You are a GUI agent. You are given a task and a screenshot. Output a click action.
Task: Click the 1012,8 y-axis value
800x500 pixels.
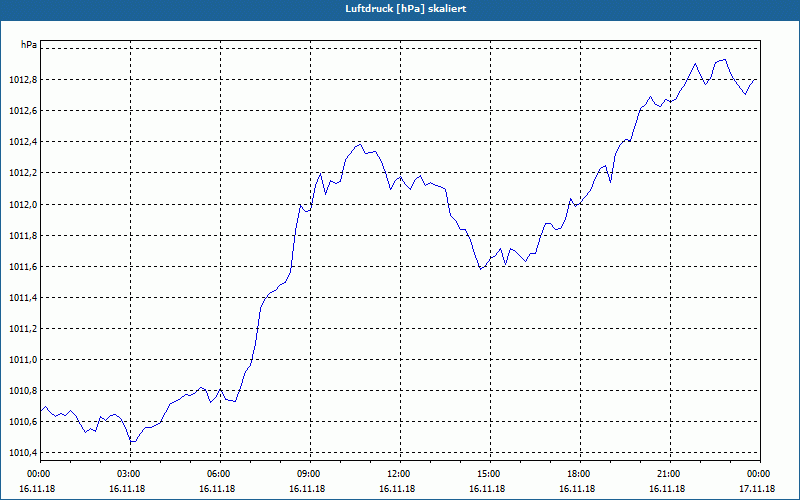tap(23, 80)
